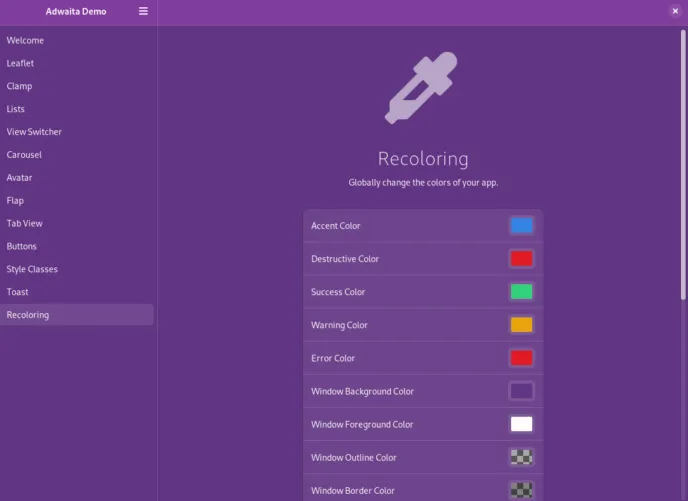Edit the Error Color swatch
The height and width of the screenshot is (501, 688).
pos(521,358)
